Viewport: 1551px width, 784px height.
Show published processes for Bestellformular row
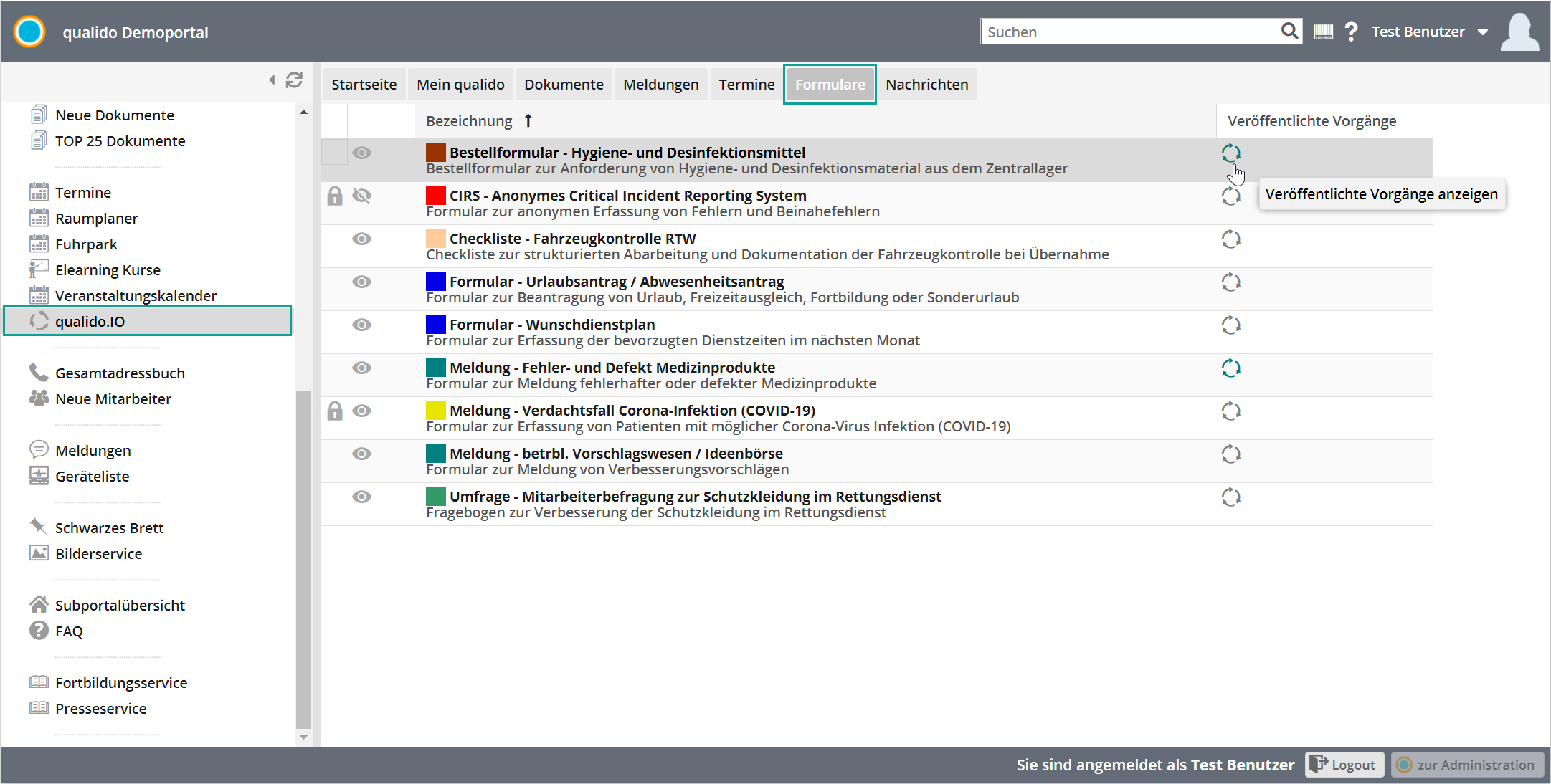(x=1230, y=153)
